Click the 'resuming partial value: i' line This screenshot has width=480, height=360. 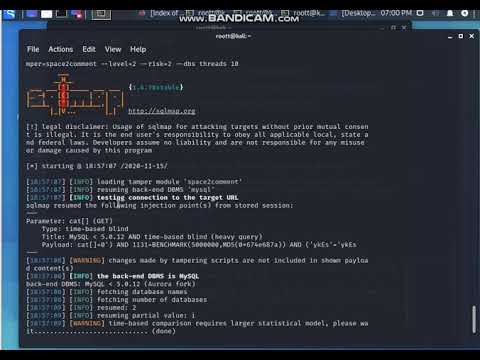(x=111, y=315)
